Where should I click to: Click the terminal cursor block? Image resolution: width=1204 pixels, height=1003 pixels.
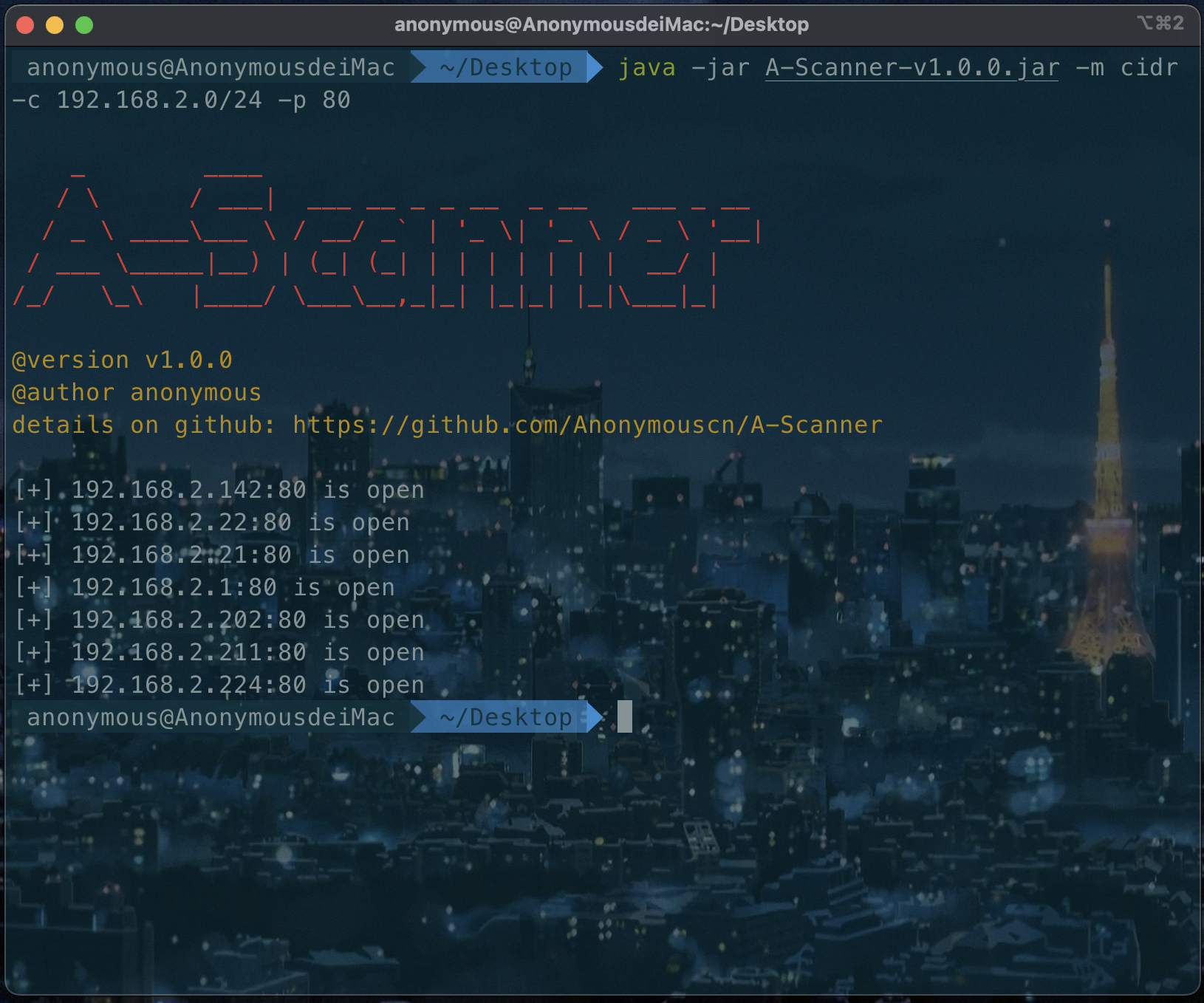[625, 716]
